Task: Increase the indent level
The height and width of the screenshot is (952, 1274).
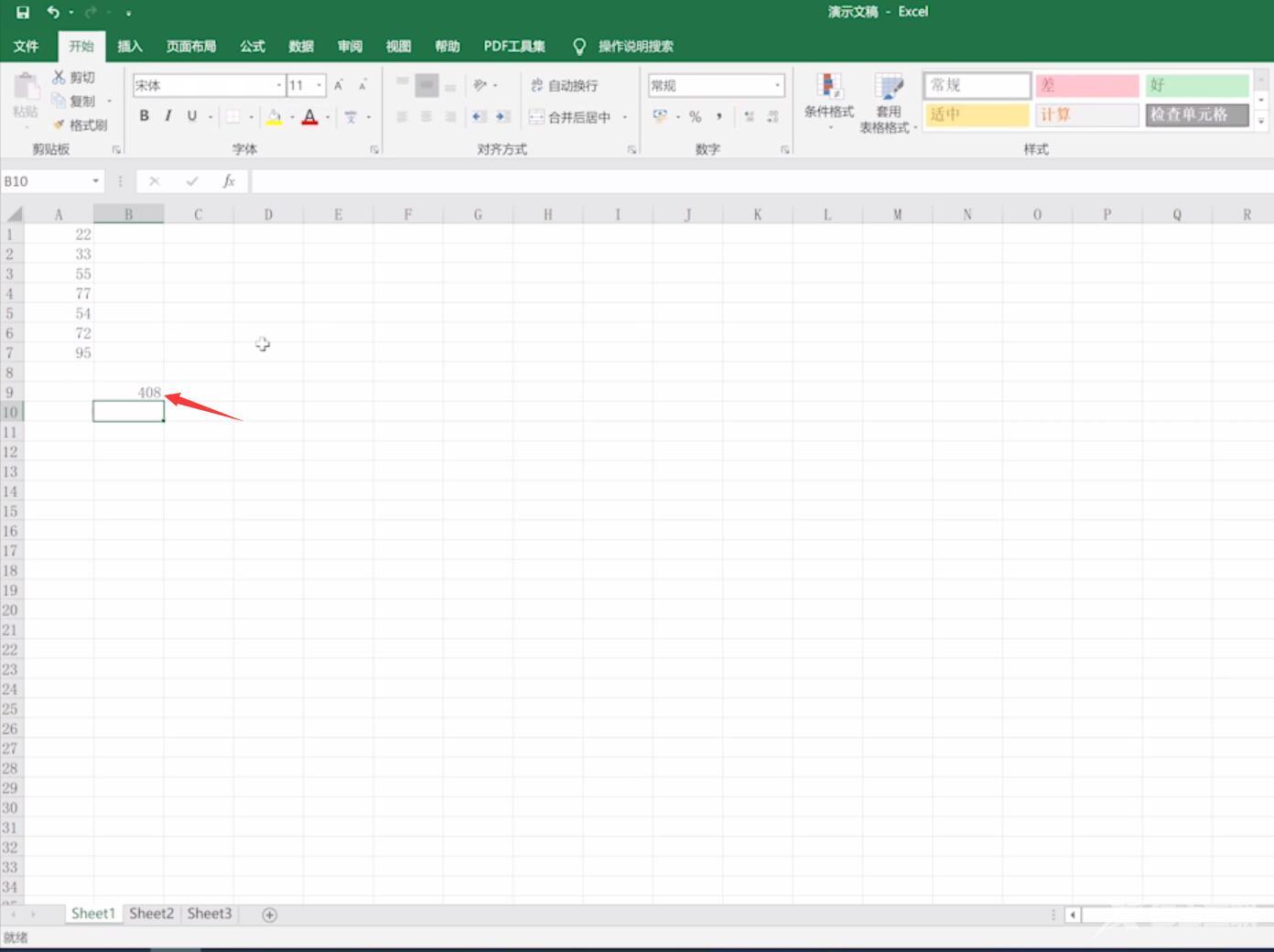Action: [502, 116]
